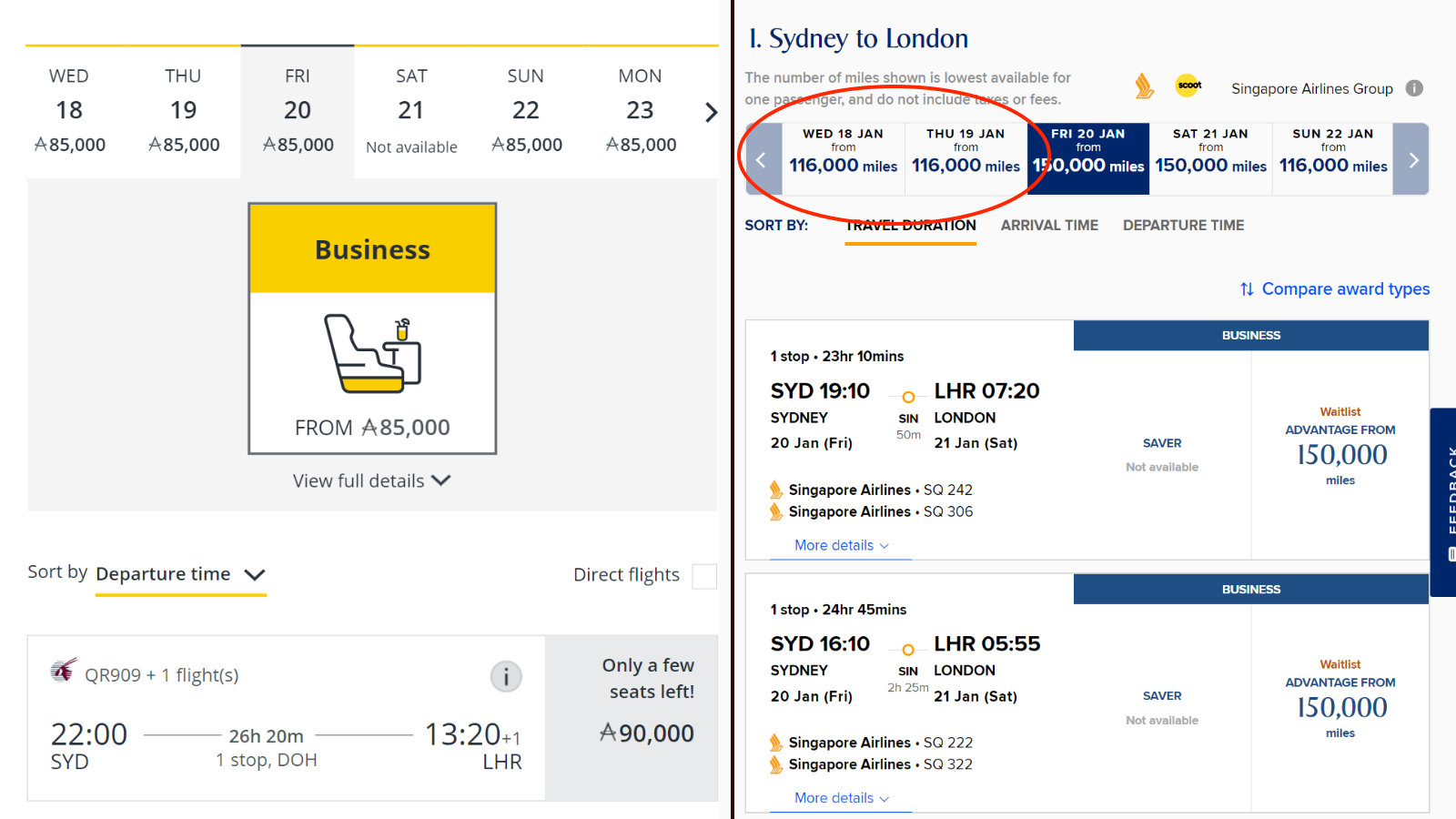This screenshot has width=1456, height=819.
Task: Expand More details for SQ 222 flight
Action: pos(841,798)
